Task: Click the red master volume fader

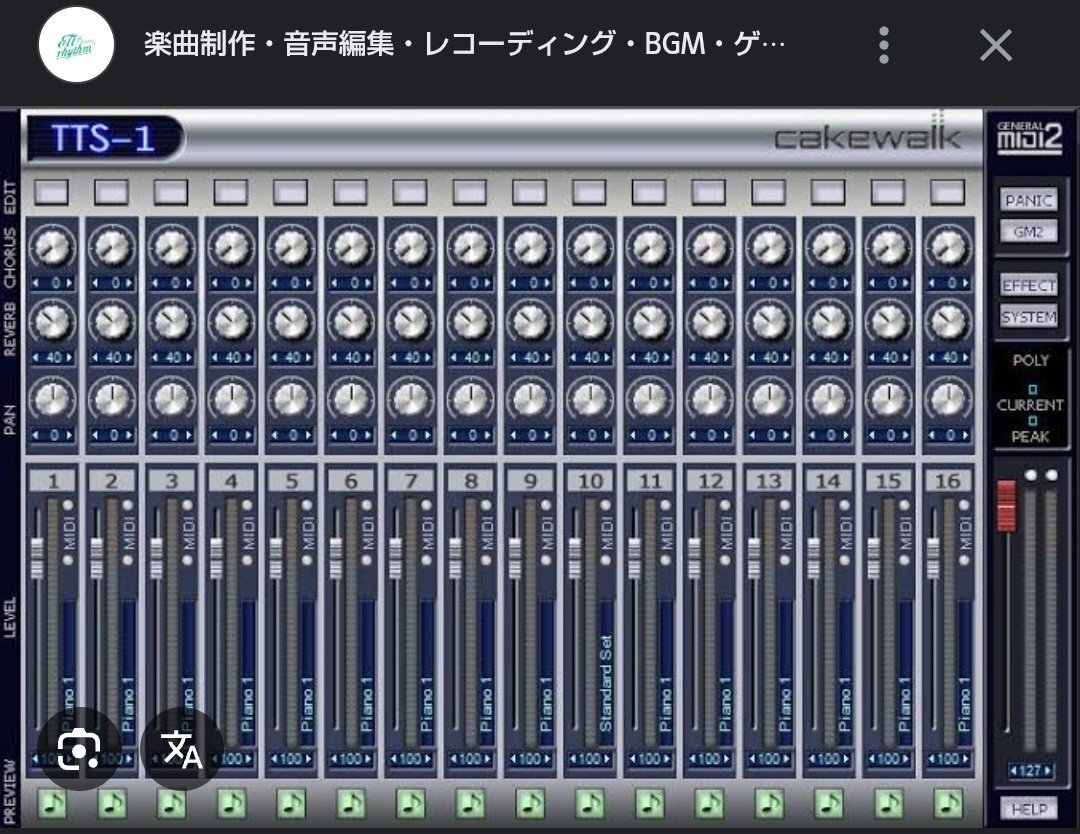Action: pyautogui.click(x=1006, y=505)
